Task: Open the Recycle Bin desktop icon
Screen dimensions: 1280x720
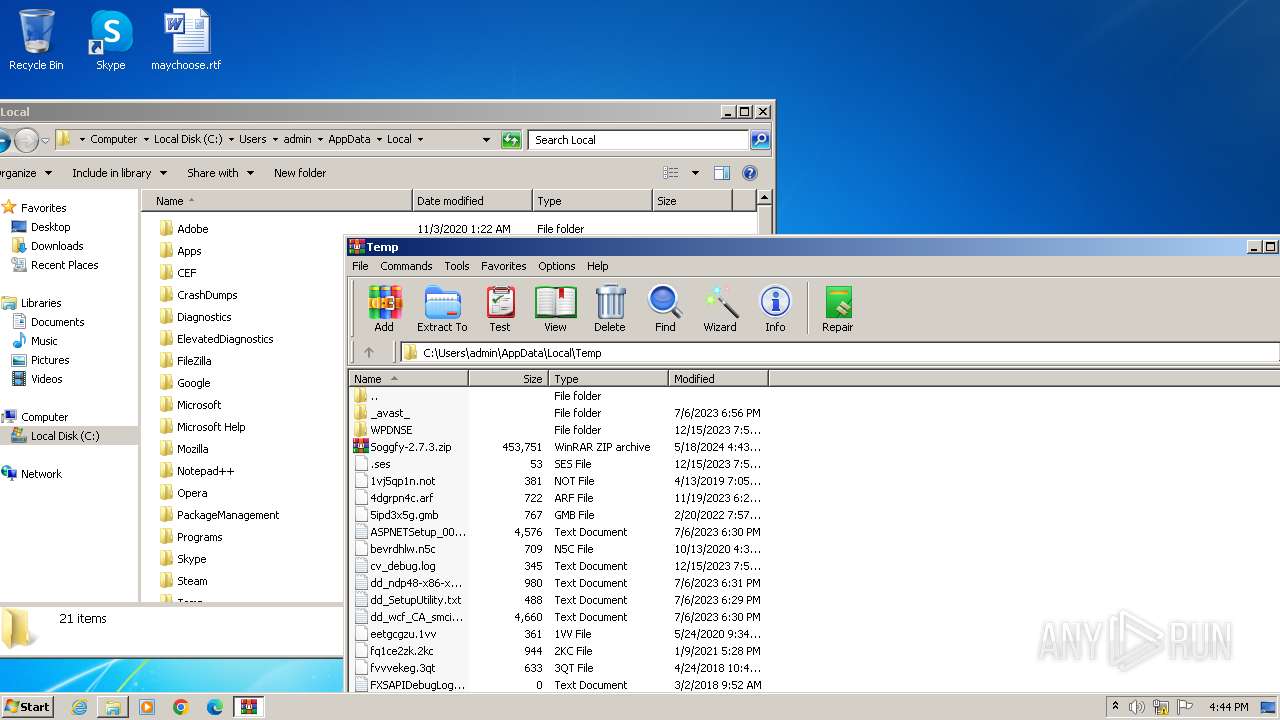Action: (36, 40)
